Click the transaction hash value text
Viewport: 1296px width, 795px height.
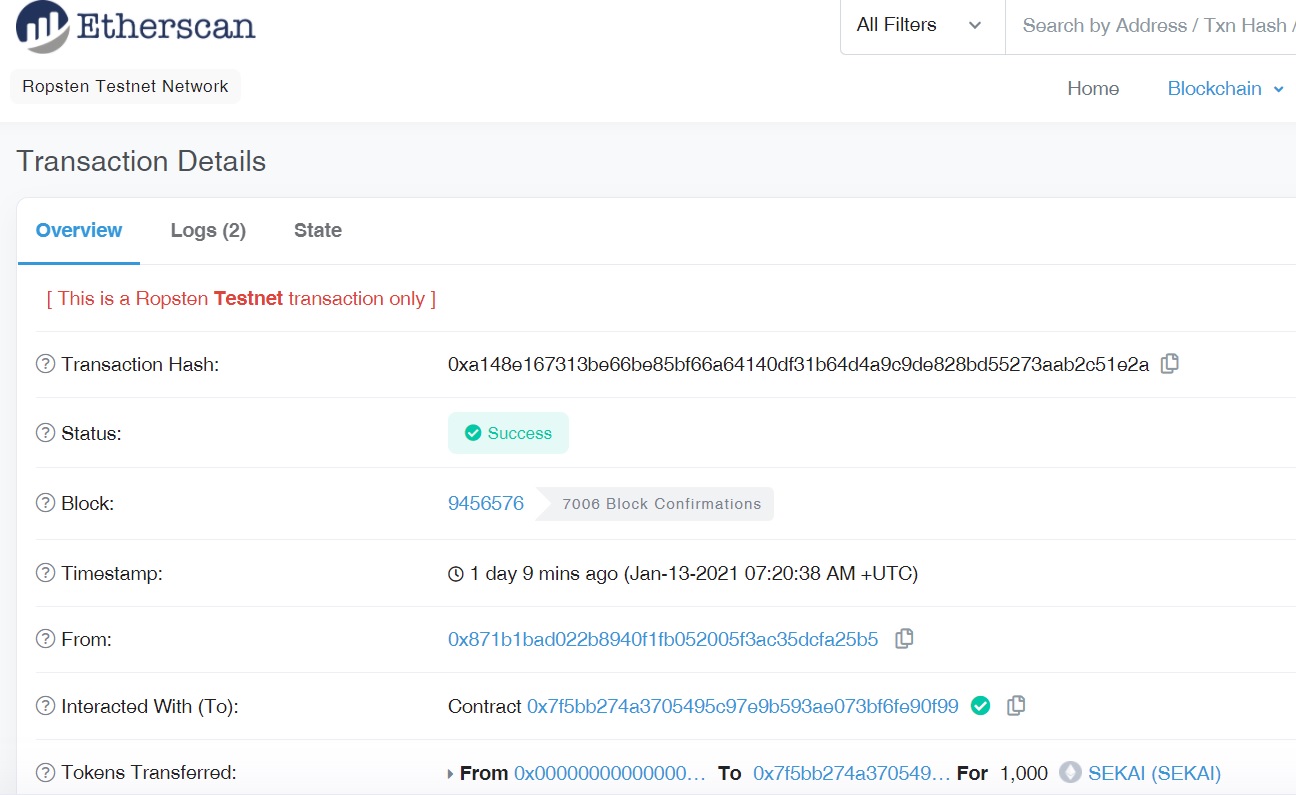pos(799,364)
